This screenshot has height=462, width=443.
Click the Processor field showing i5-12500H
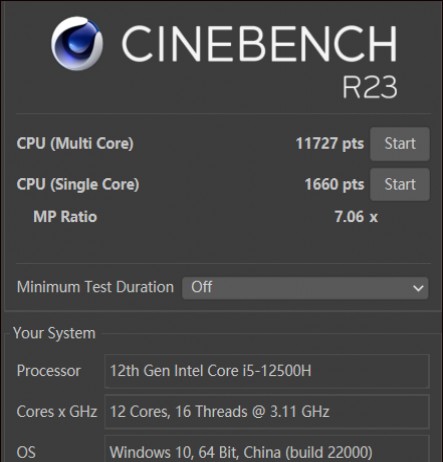(x=267, y=371)
